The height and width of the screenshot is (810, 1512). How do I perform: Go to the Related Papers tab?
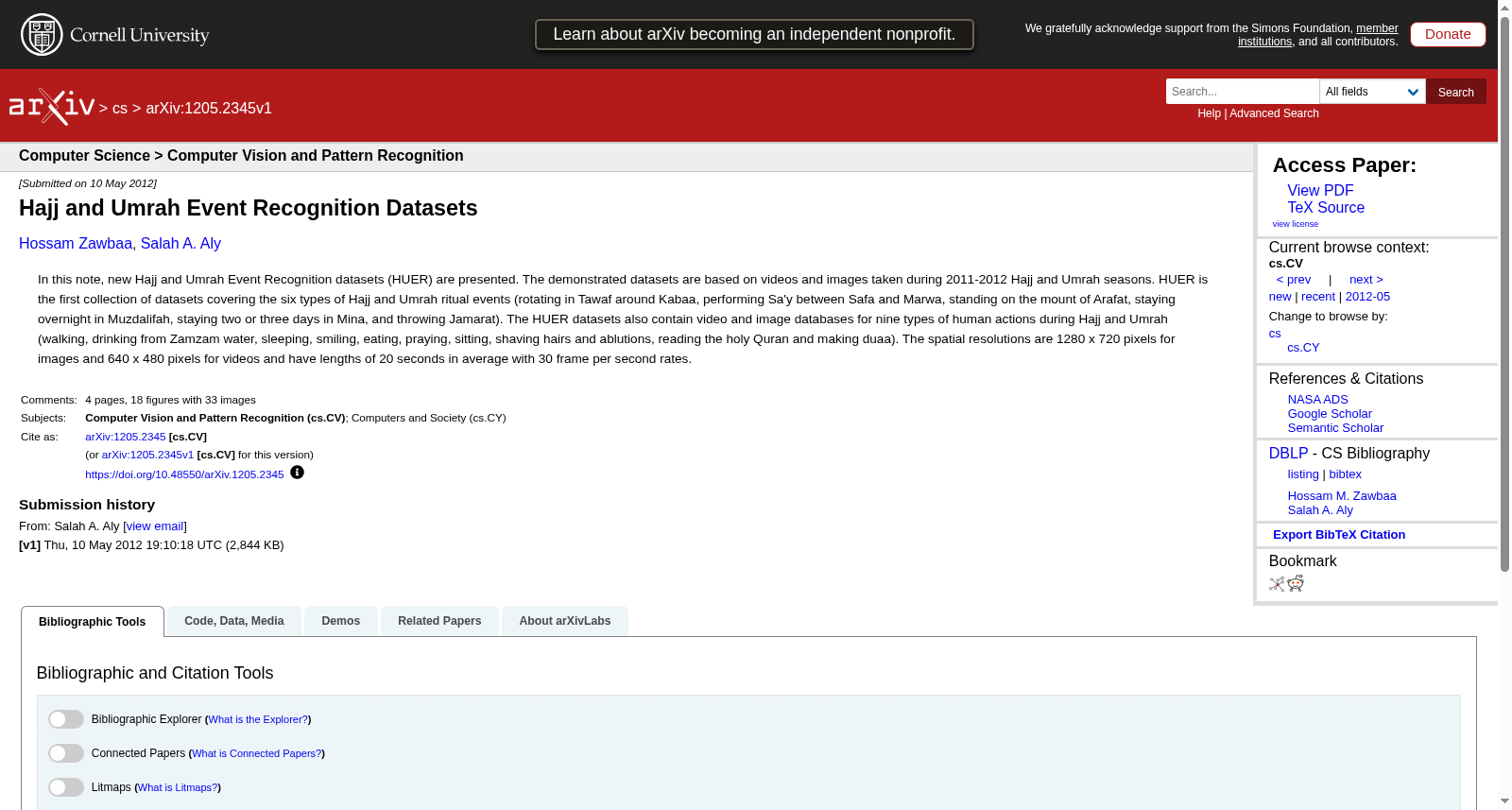[439, 621]
